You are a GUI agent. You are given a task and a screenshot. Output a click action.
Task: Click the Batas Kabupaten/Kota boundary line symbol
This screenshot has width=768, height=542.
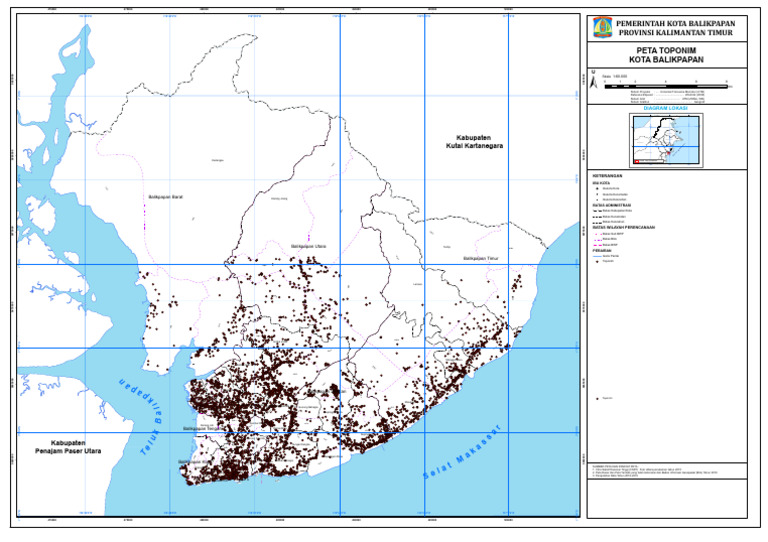596,211
